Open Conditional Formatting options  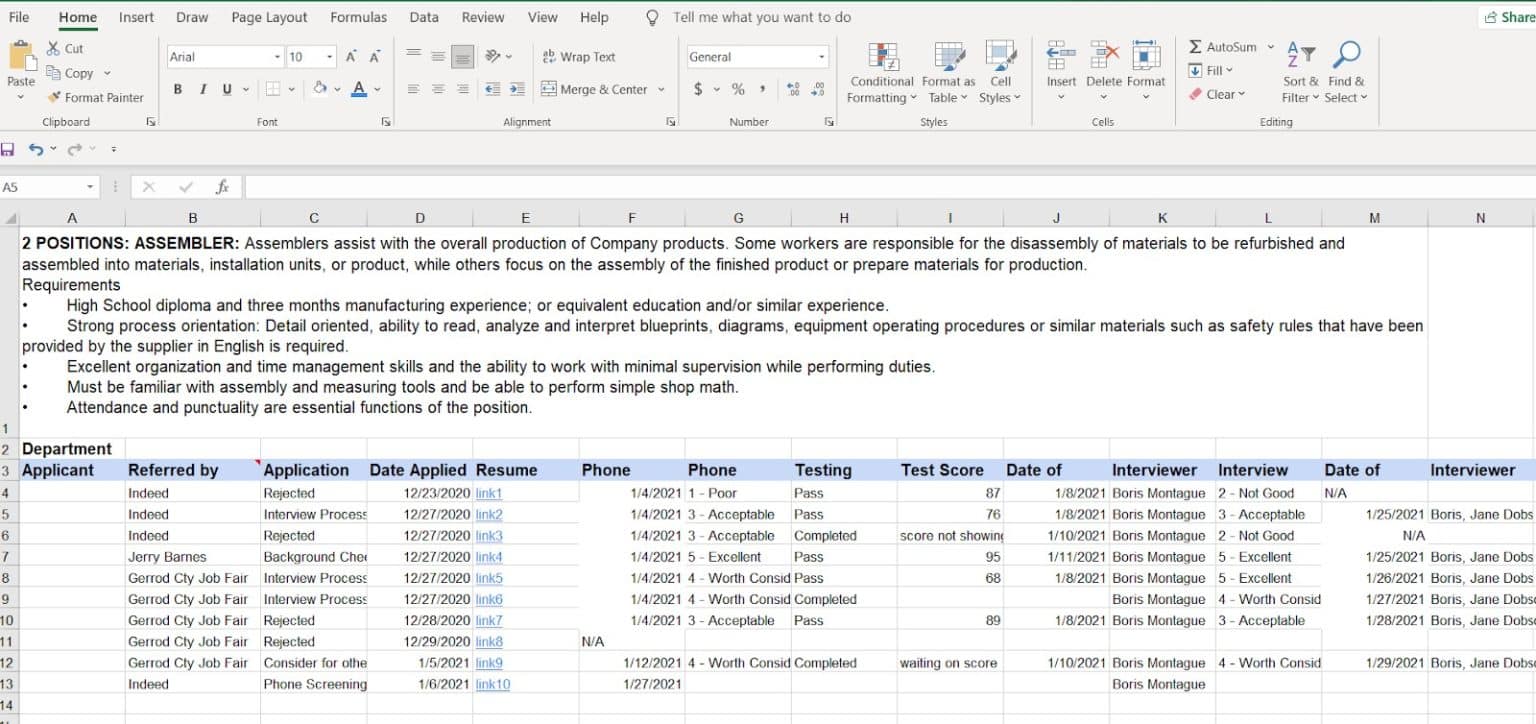880,70
